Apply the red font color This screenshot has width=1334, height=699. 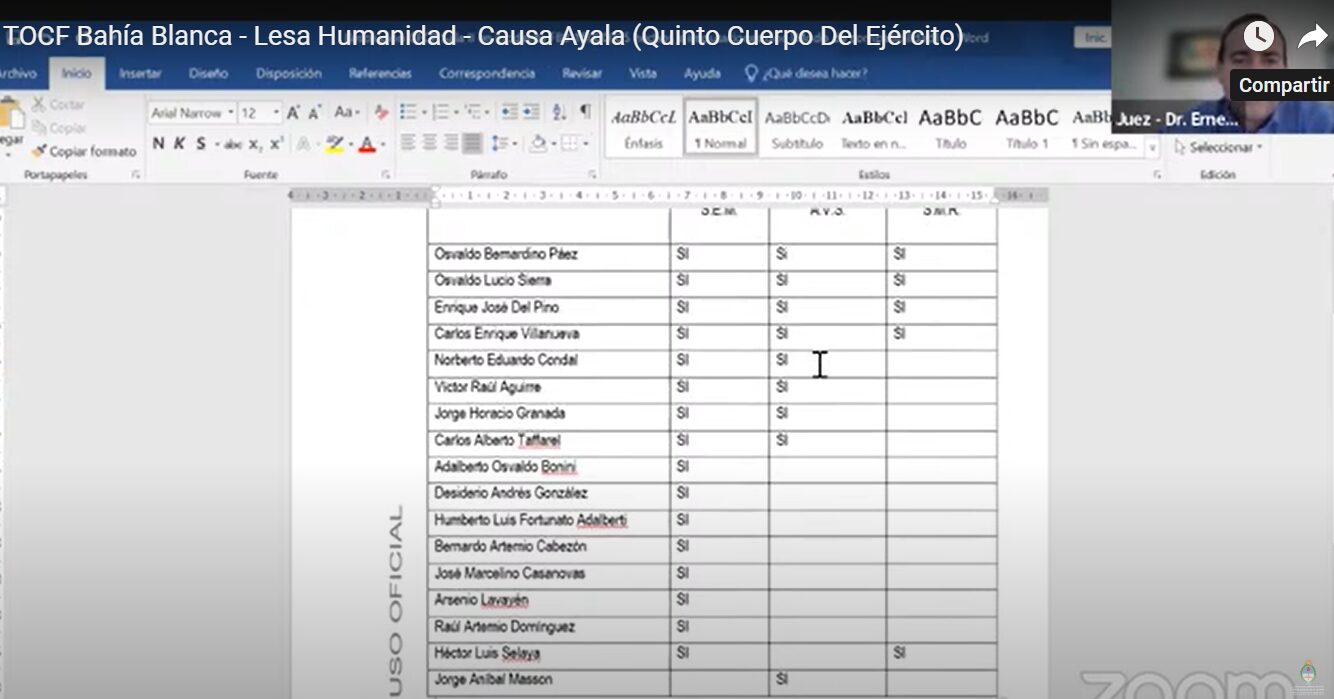[366, 144]
